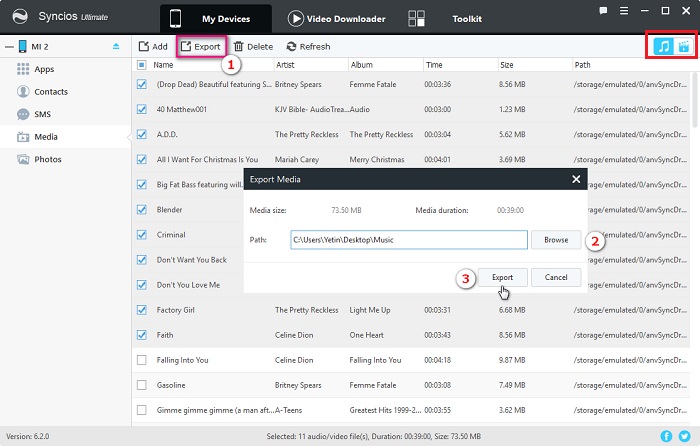Viewport: 700px width, 446px height.
Task: Check the Gasoline track
Action: [142, 385]
